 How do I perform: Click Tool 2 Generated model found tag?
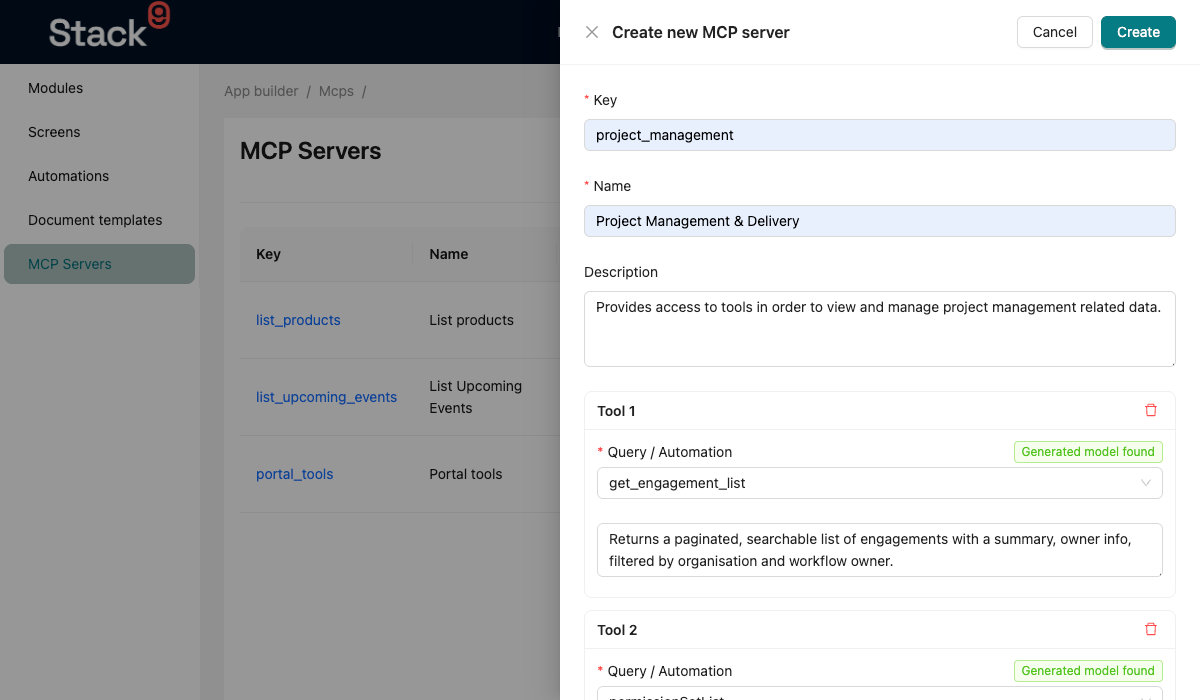[x=1088, y=671]
